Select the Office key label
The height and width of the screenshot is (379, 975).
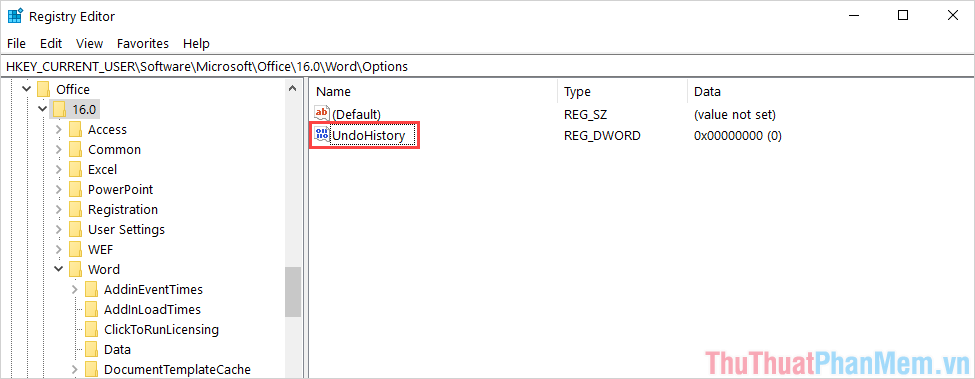pyautogui.click(x=73, y=89)
